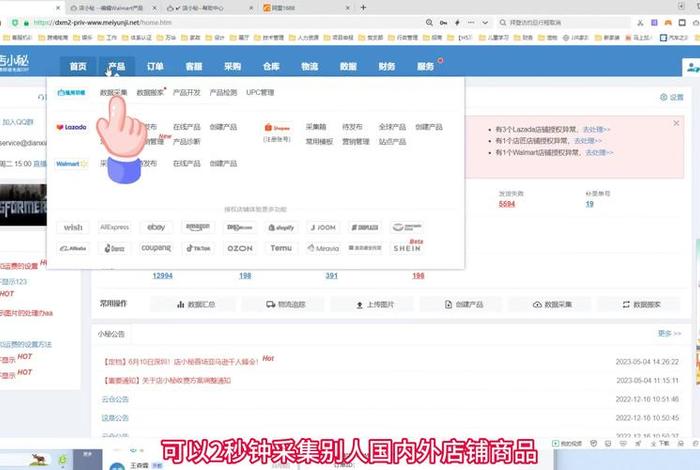This screenshot has height=470, width=700.
Task: Open the three-dots more icon in address bar
Action: [471, 22]
